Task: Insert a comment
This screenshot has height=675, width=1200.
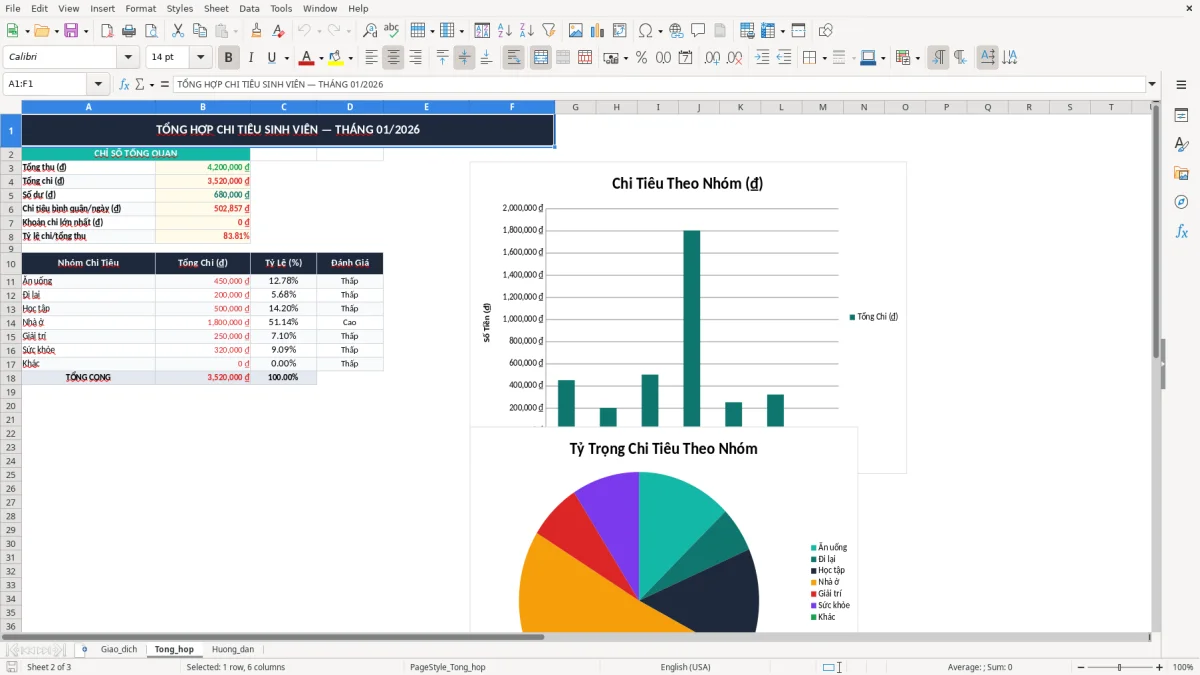Action: pyautogui.click(x=699, y=31)
